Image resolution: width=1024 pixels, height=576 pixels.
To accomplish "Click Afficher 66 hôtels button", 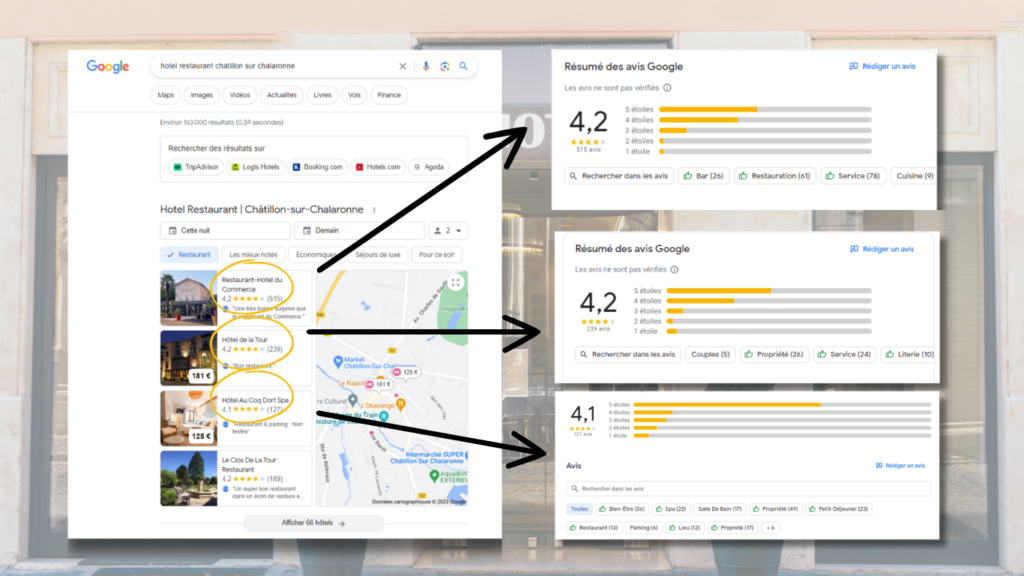I will pyautogui.click(x=313, y=523).
